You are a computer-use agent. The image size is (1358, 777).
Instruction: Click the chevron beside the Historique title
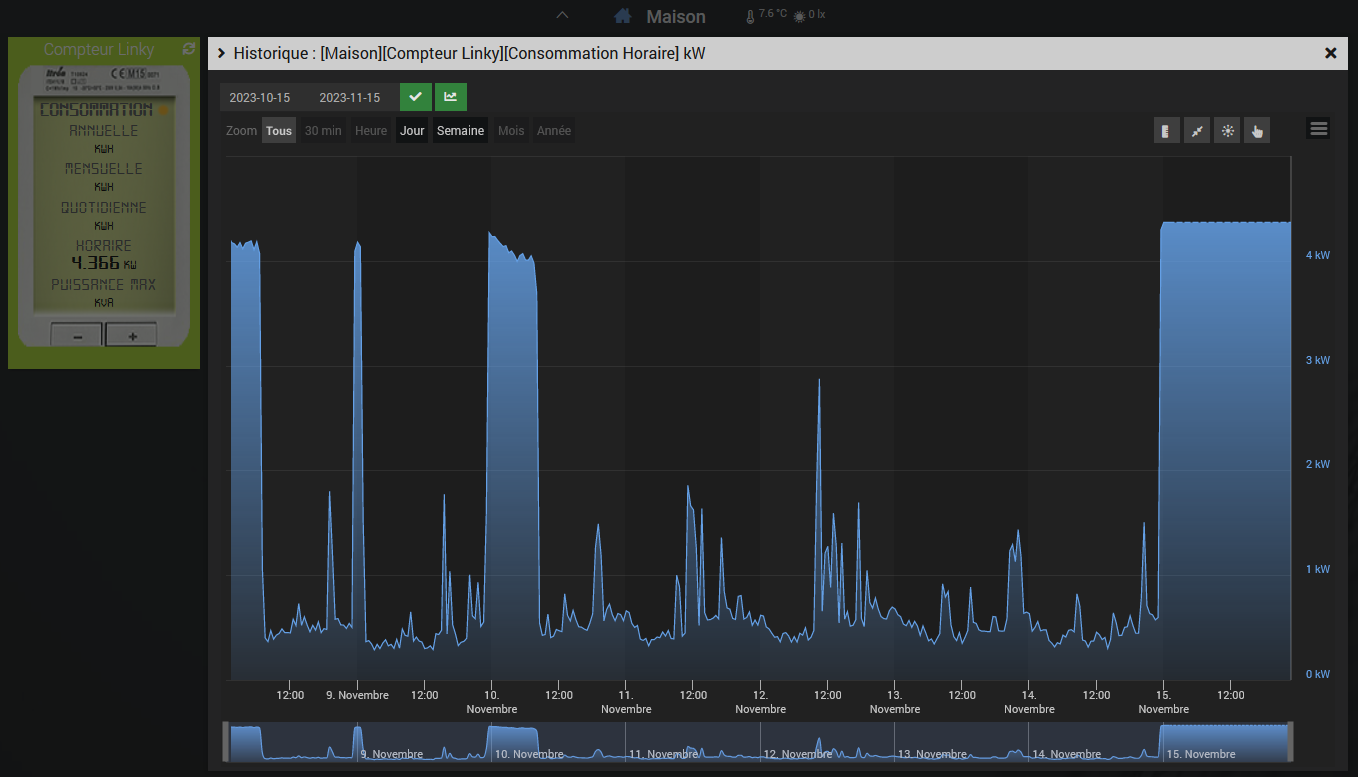click(x=222, y=53)
